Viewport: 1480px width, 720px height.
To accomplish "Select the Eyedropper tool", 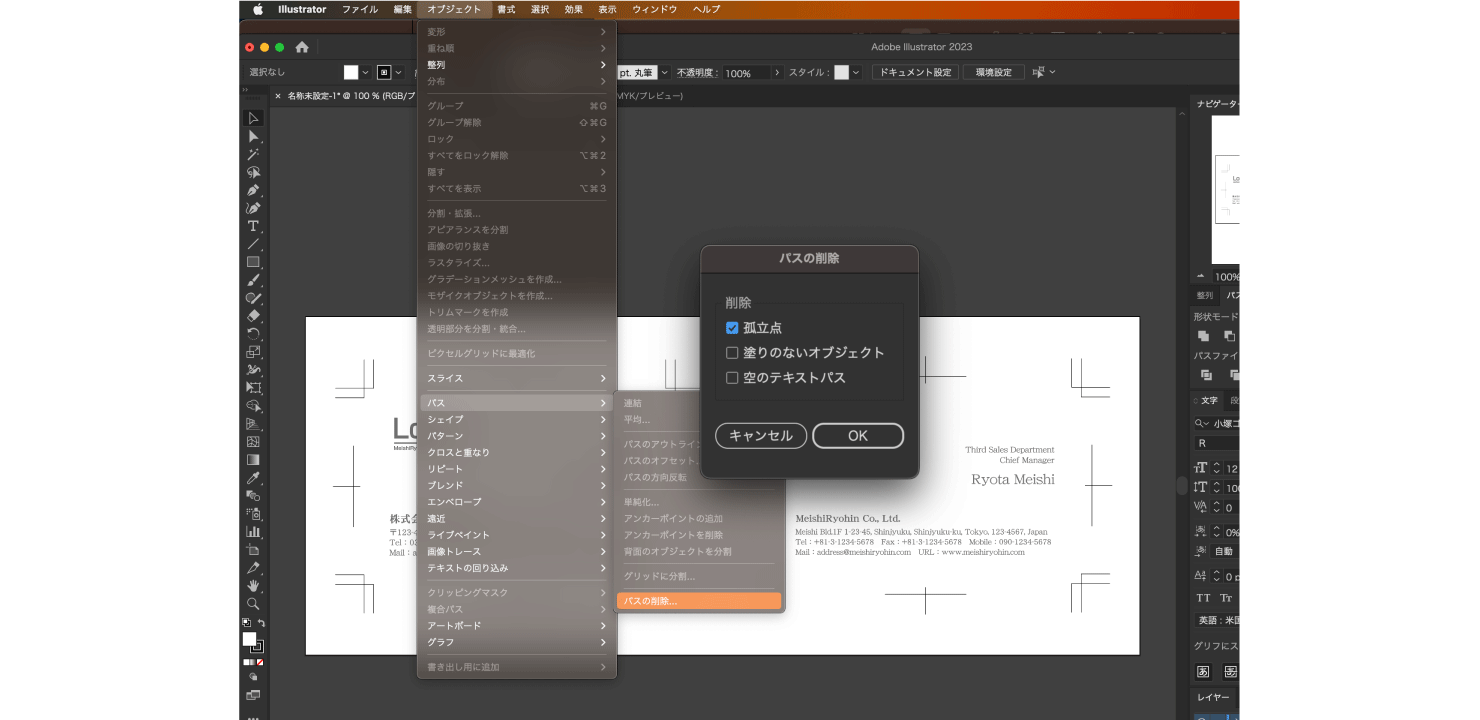I will [x=253, y=478].
